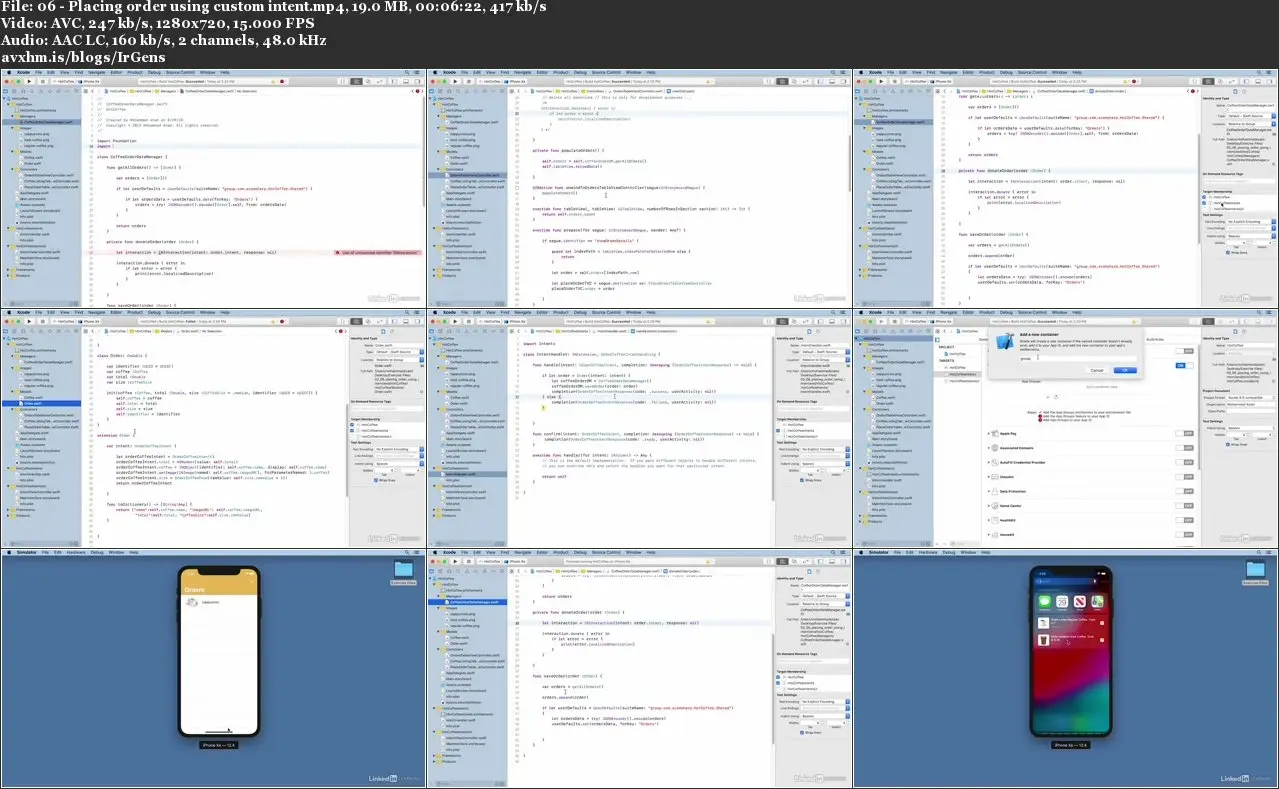
Task: Turn off the App Groups ON switch
Action: (x=1184, y=365)
